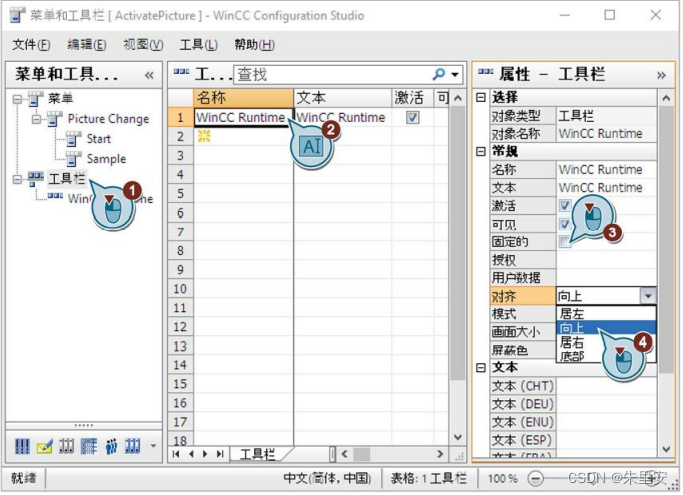This screenshot has width=683, height=495.
Task: Open the 视图(V) menu
Action: click(143, 44)
